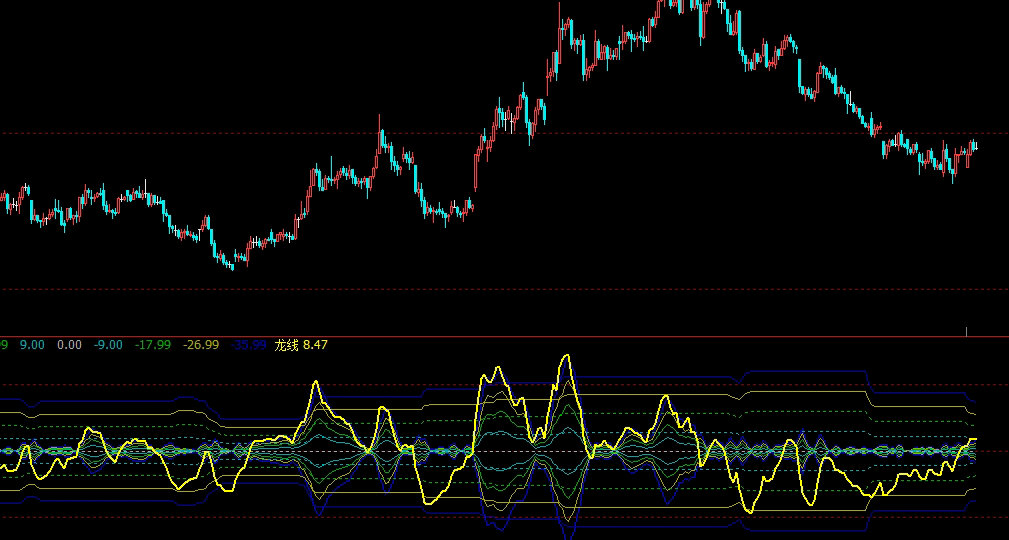
Task: Click the cyan 9.00 level label
Action: point(32,345)
